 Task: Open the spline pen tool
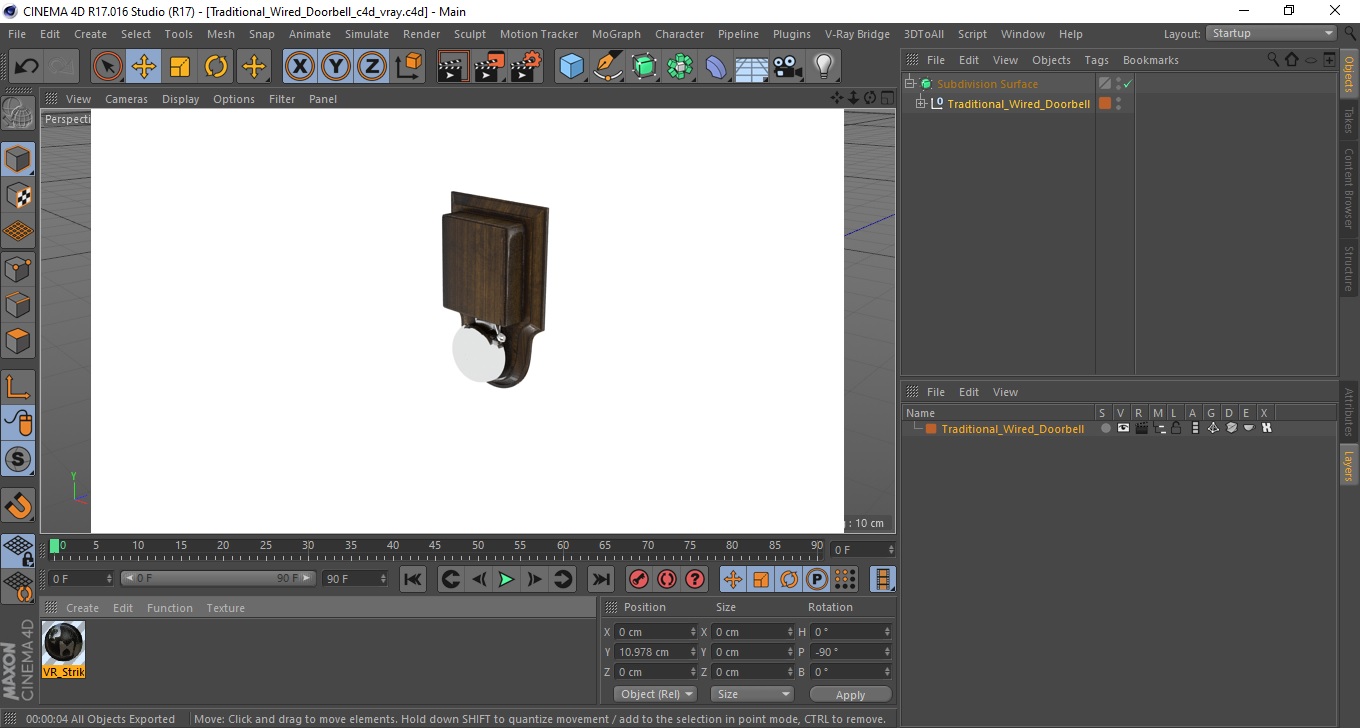pos(608,67)
